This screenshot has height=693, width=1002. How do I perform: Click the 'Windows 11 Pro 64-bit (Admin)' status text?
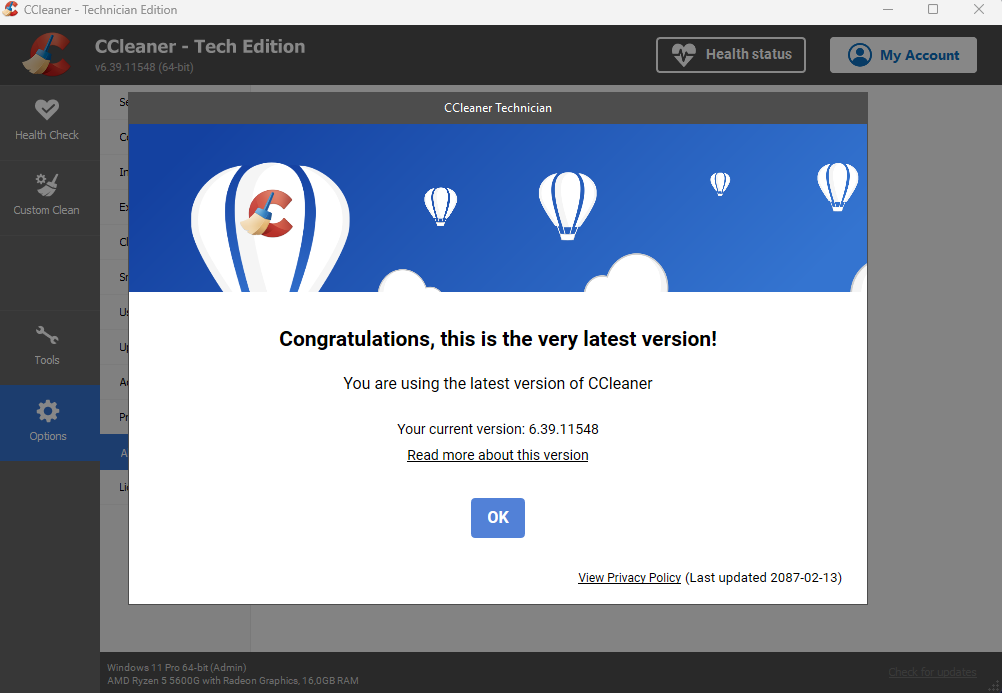coord(176,667)
